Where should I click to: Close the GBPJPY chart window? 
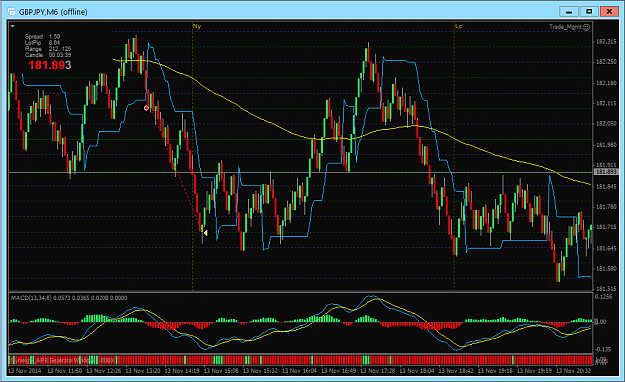pos(609,12)
